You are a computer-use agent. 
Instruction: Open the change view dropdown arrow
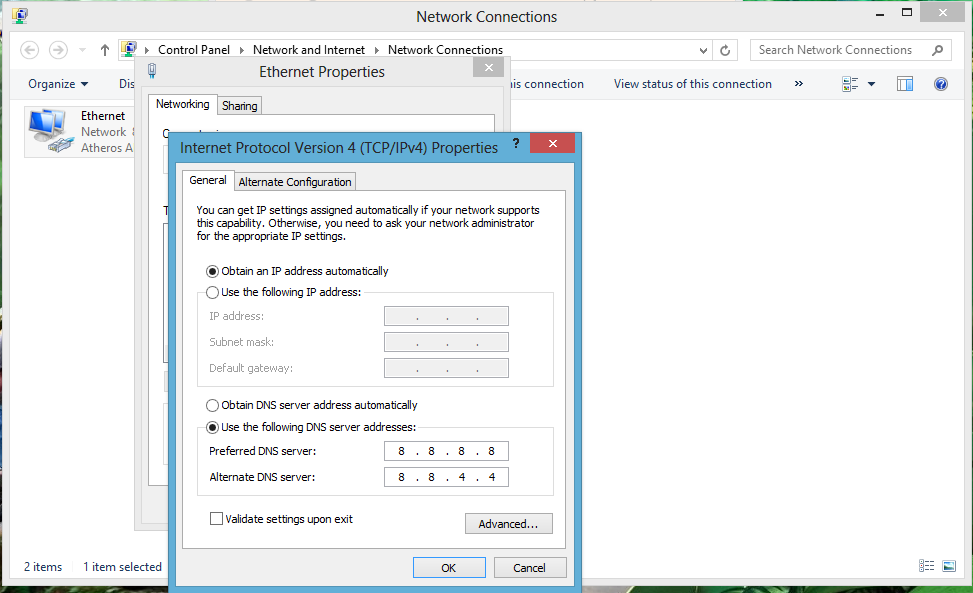click(x=871, y=84)
